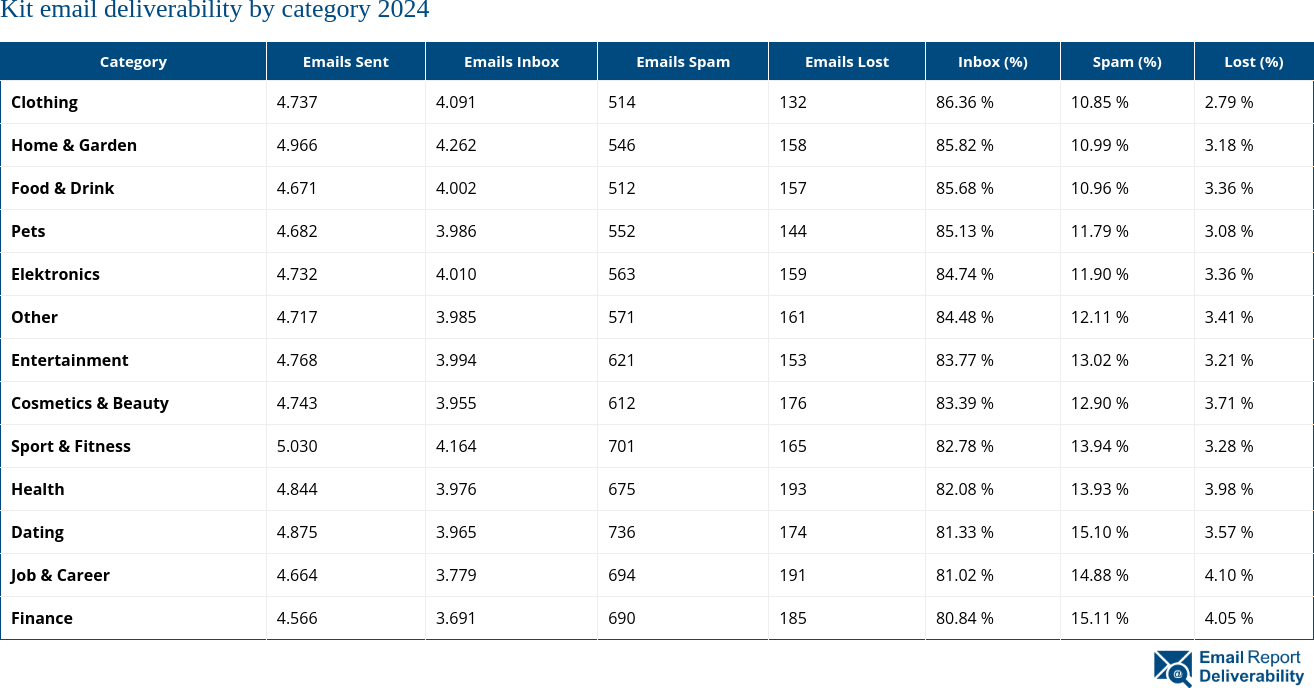The height and width of the screenshot is (688, 1314).
Task: Click Other emails spam value 571
Action: point(621,317)
